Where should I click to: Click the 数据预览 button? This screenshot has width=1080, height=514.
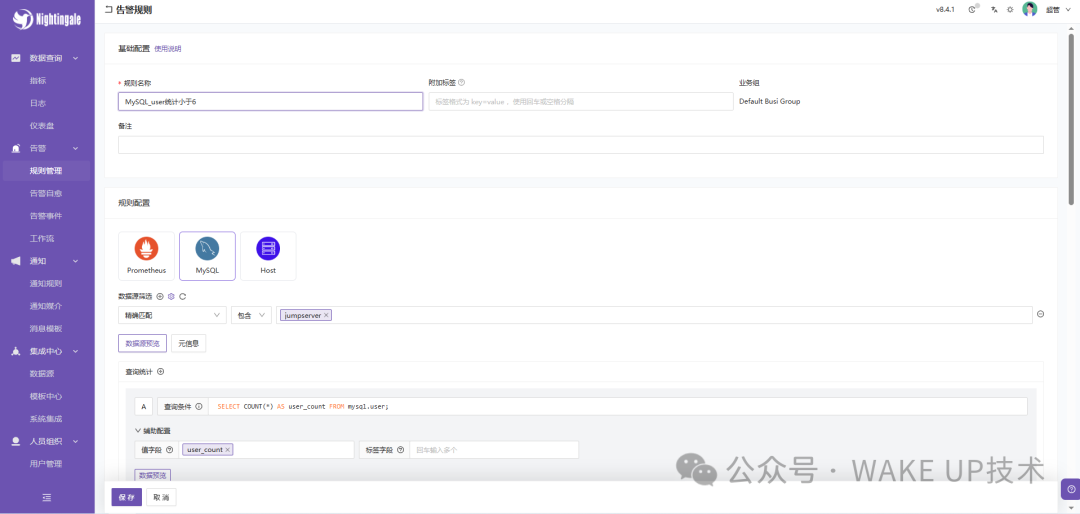[153, 475]
